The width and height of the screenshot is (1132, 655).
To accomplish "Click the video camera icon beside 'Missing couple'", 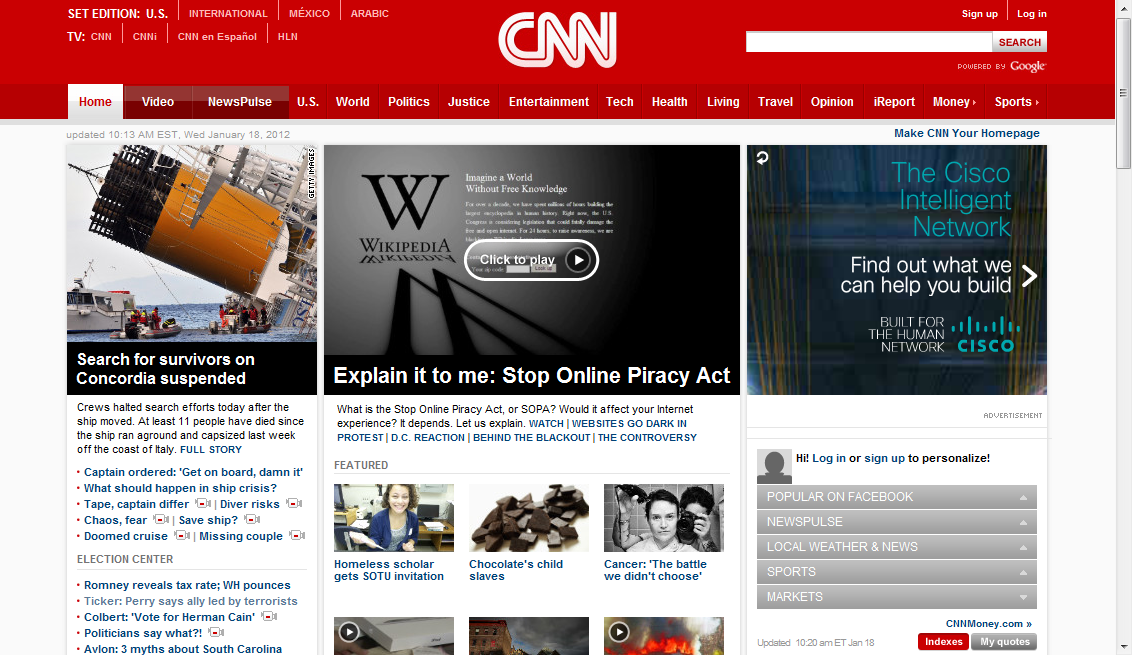I will coord(297,535).
